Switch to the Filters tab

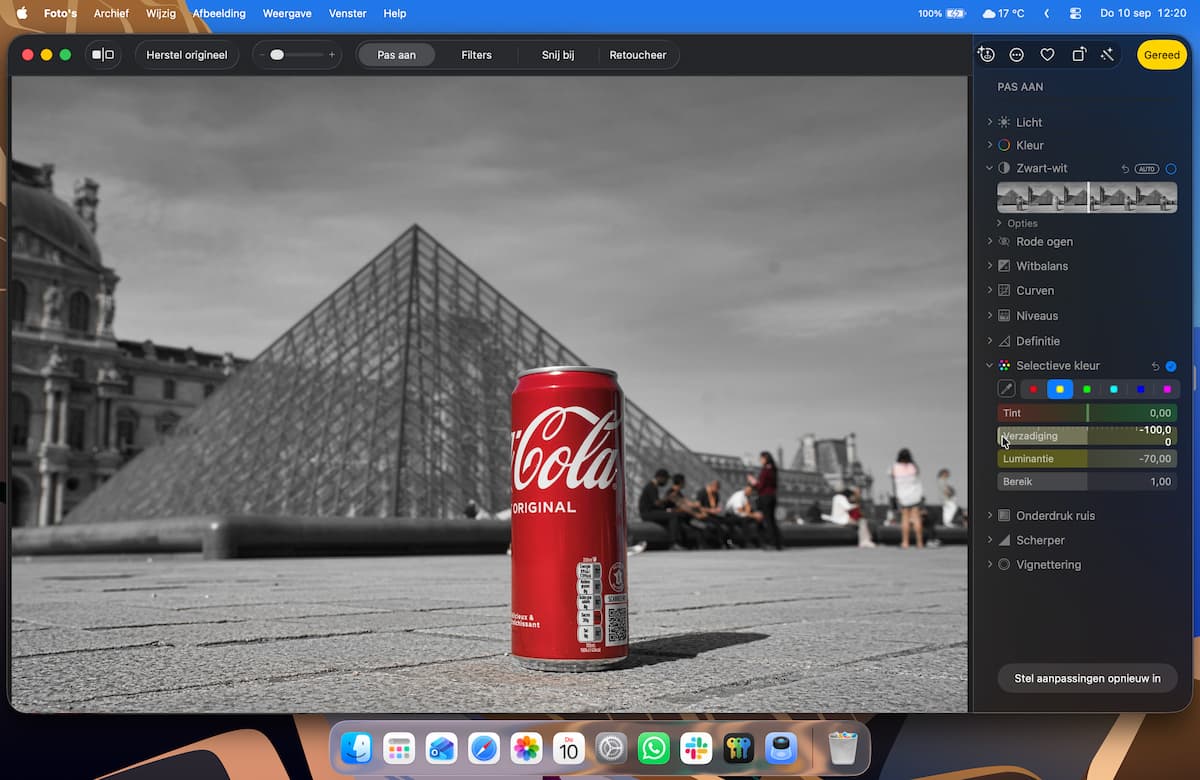[476, 55]
